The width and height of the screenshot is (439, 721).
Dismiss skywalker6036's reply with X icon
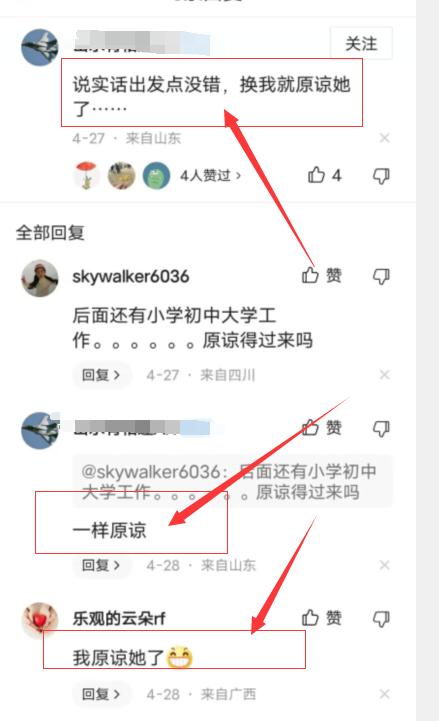(385, 375)
